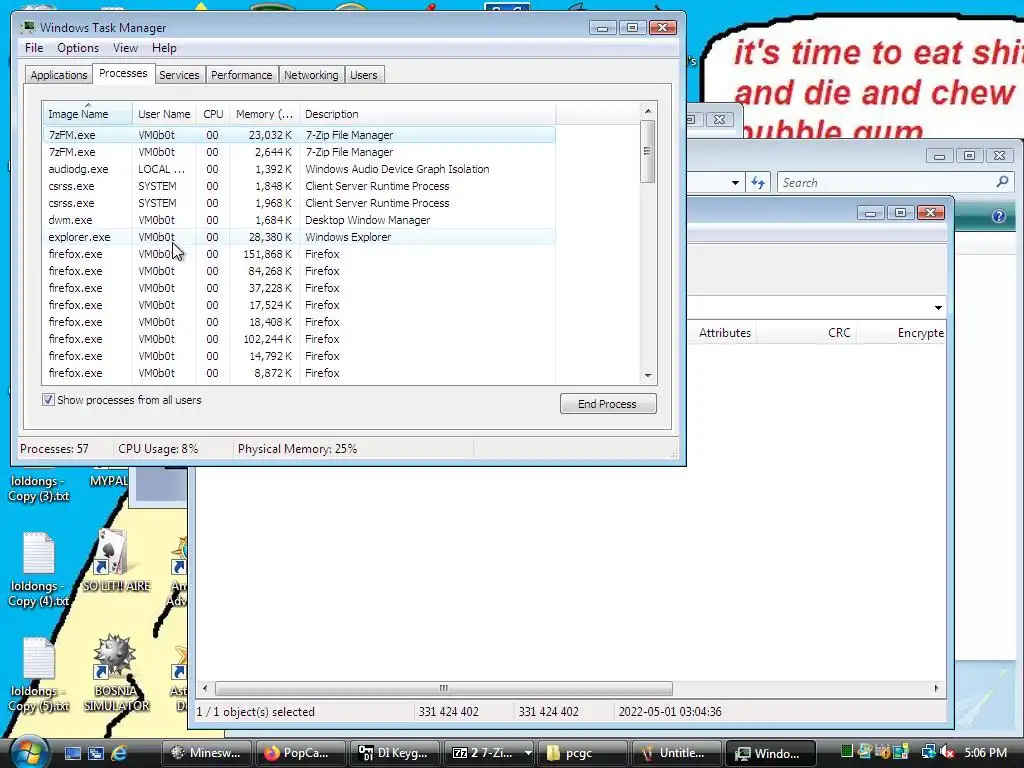This screenshot has height=768, width=1024.
Task: Click the Attributes column header in 7-Zip
Action: pos(724,332)
